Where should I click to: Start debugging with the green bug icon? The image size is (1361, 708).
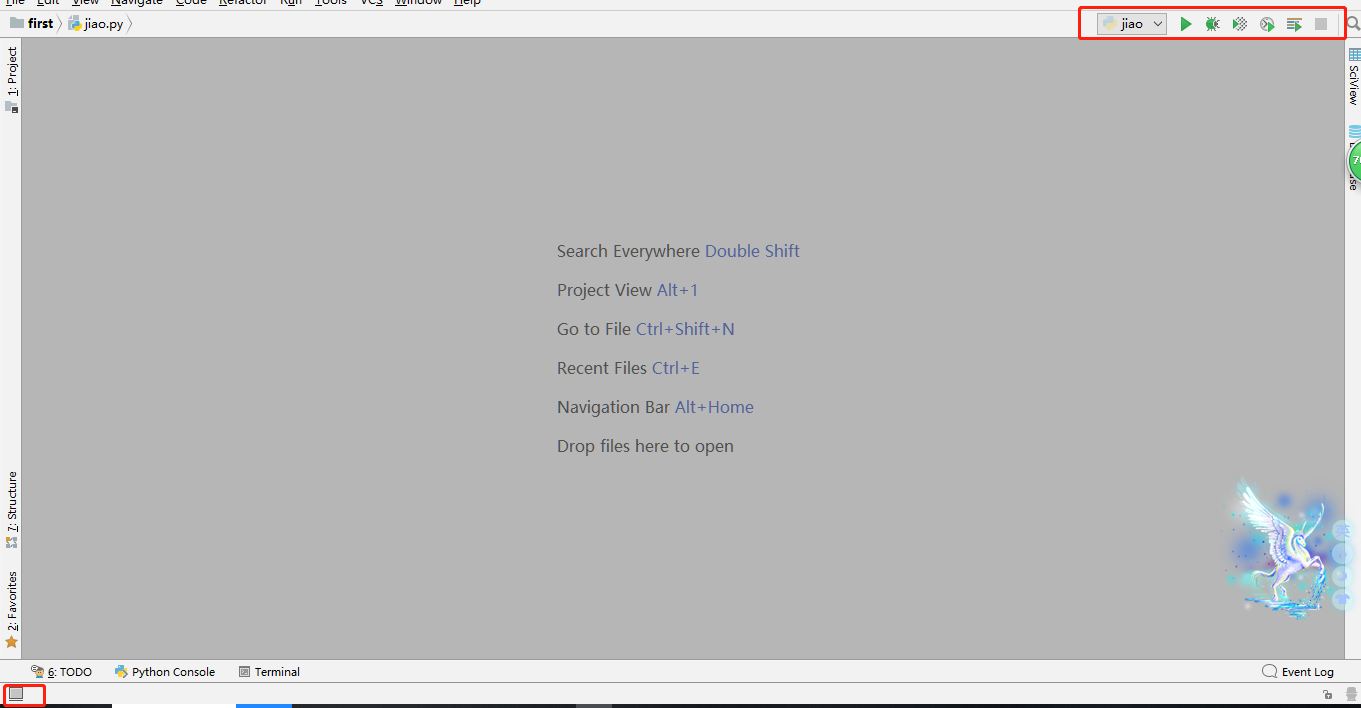click(x=1212, y=24)
